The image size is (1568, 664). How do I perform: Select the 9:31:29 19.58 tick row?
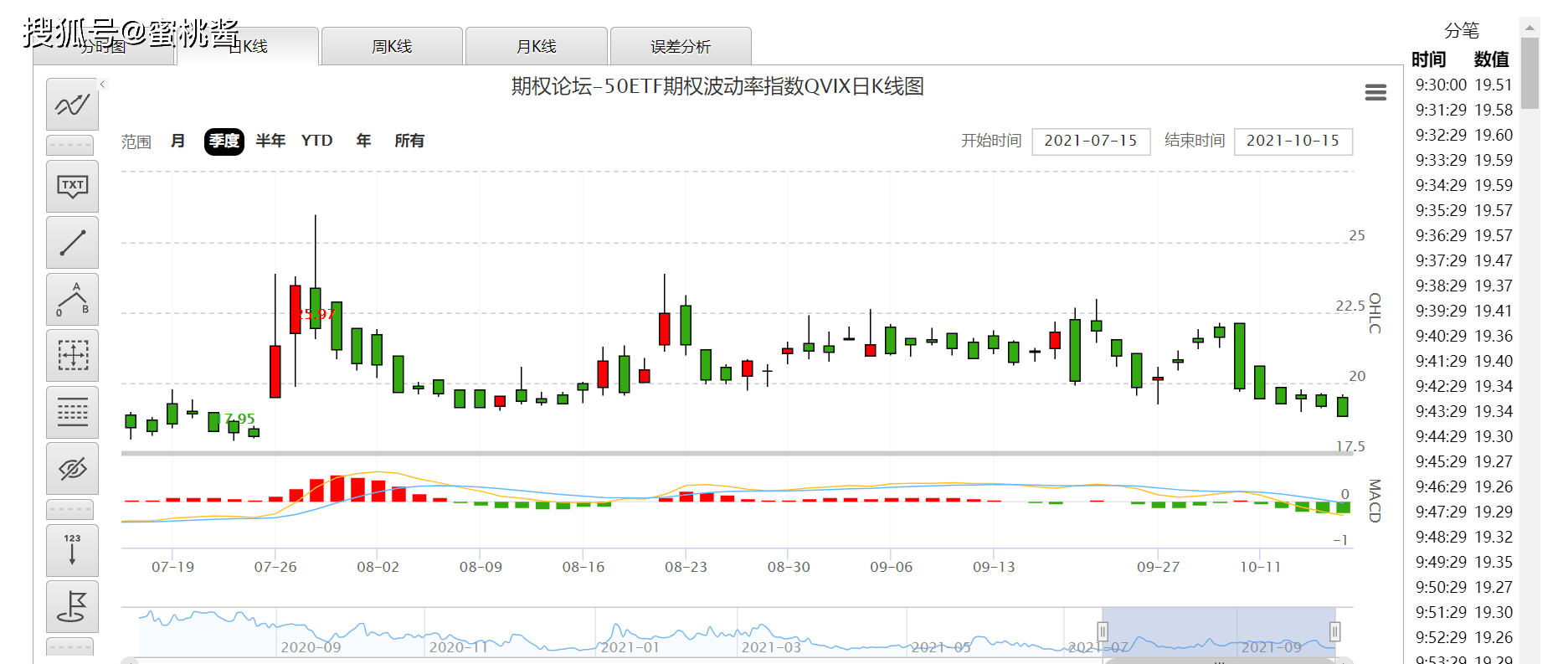pyautogui.click(x=1463, y=110)
